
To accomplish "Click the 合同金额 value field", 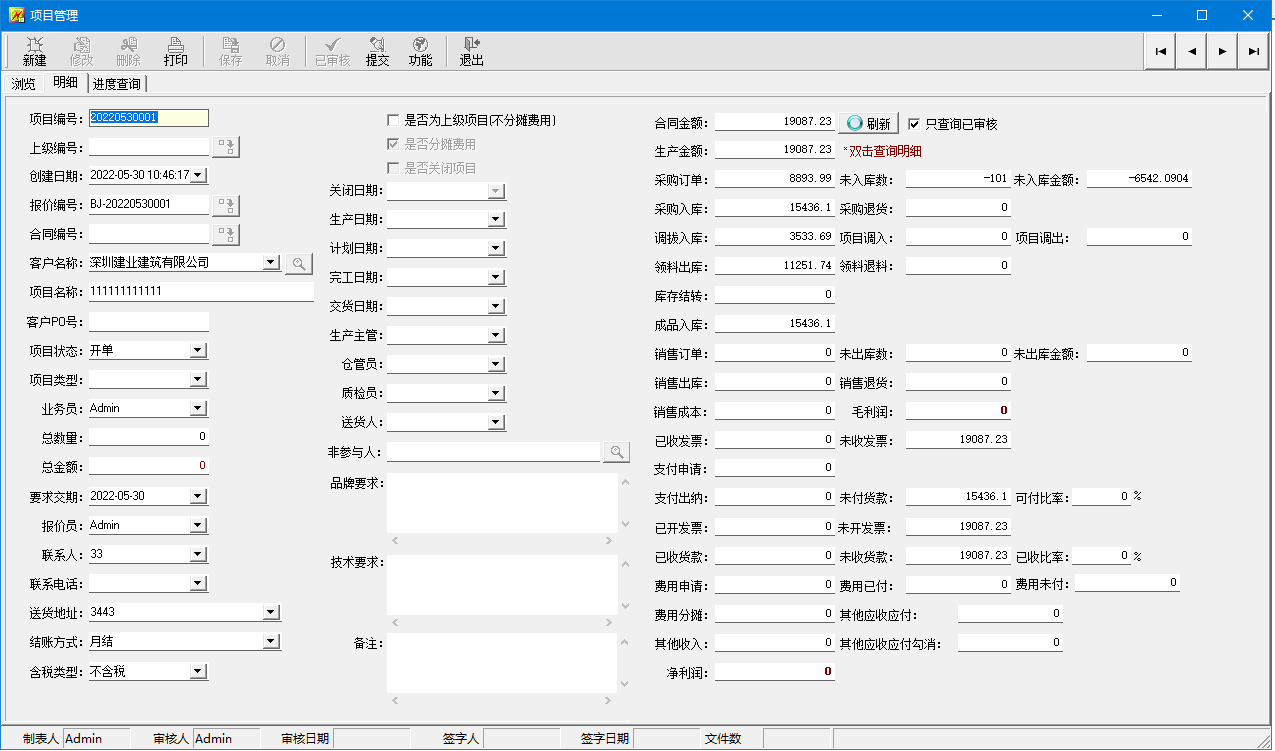I will 775,122.
